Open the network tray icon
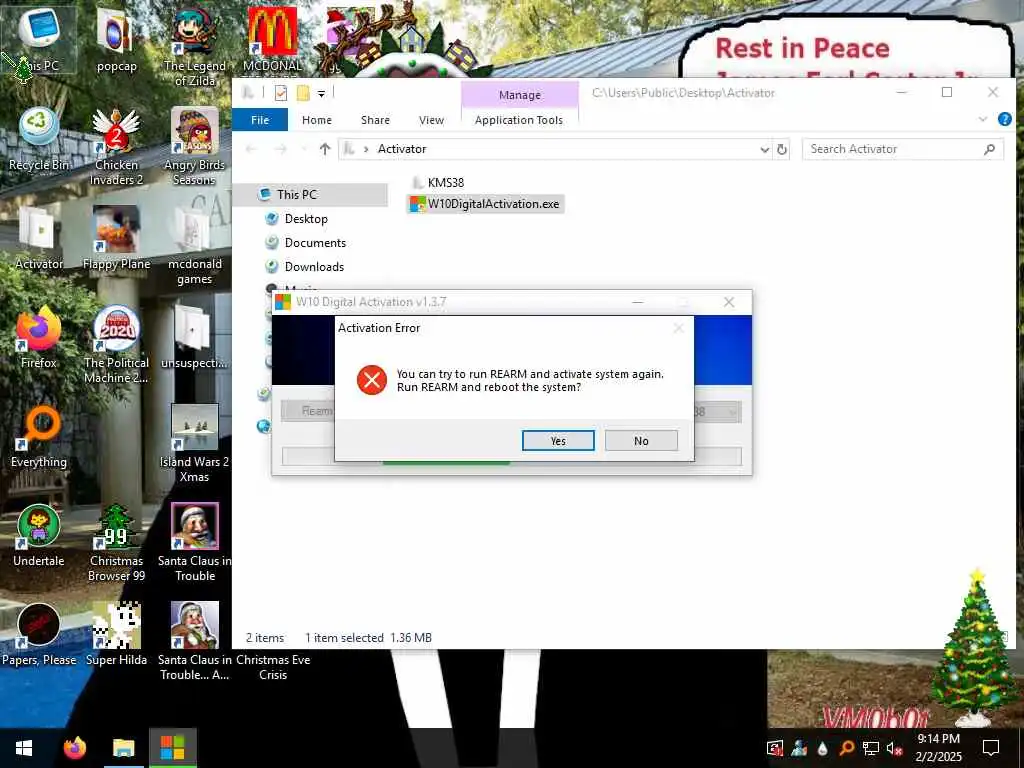 coord(871,748)
